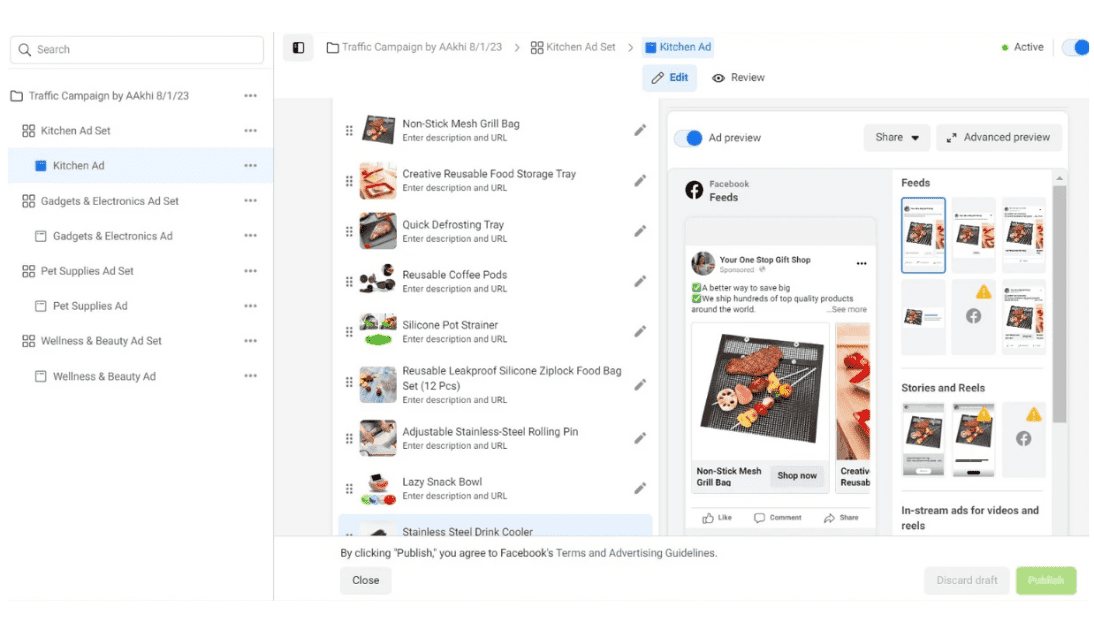Click edit pencil for Lazy Snack Bowl
1094x625 pixels.
(640, 488)
